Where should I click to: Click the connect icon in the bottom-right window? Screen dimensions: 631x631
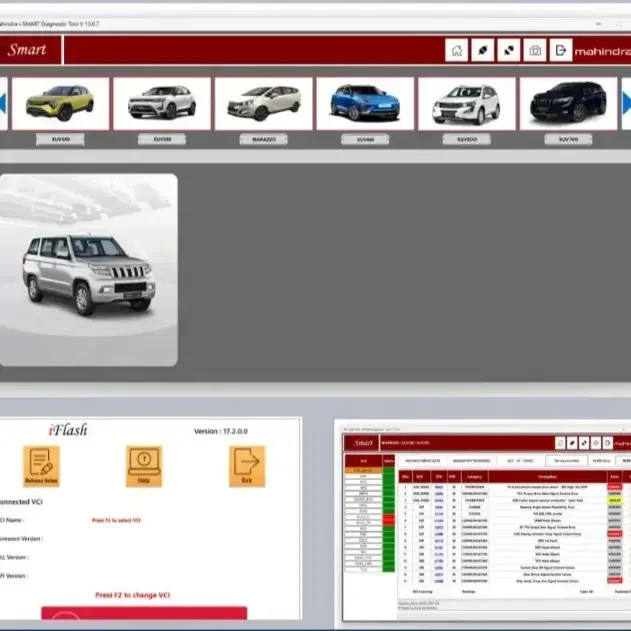pyautogui.click(x=572, y=443)
